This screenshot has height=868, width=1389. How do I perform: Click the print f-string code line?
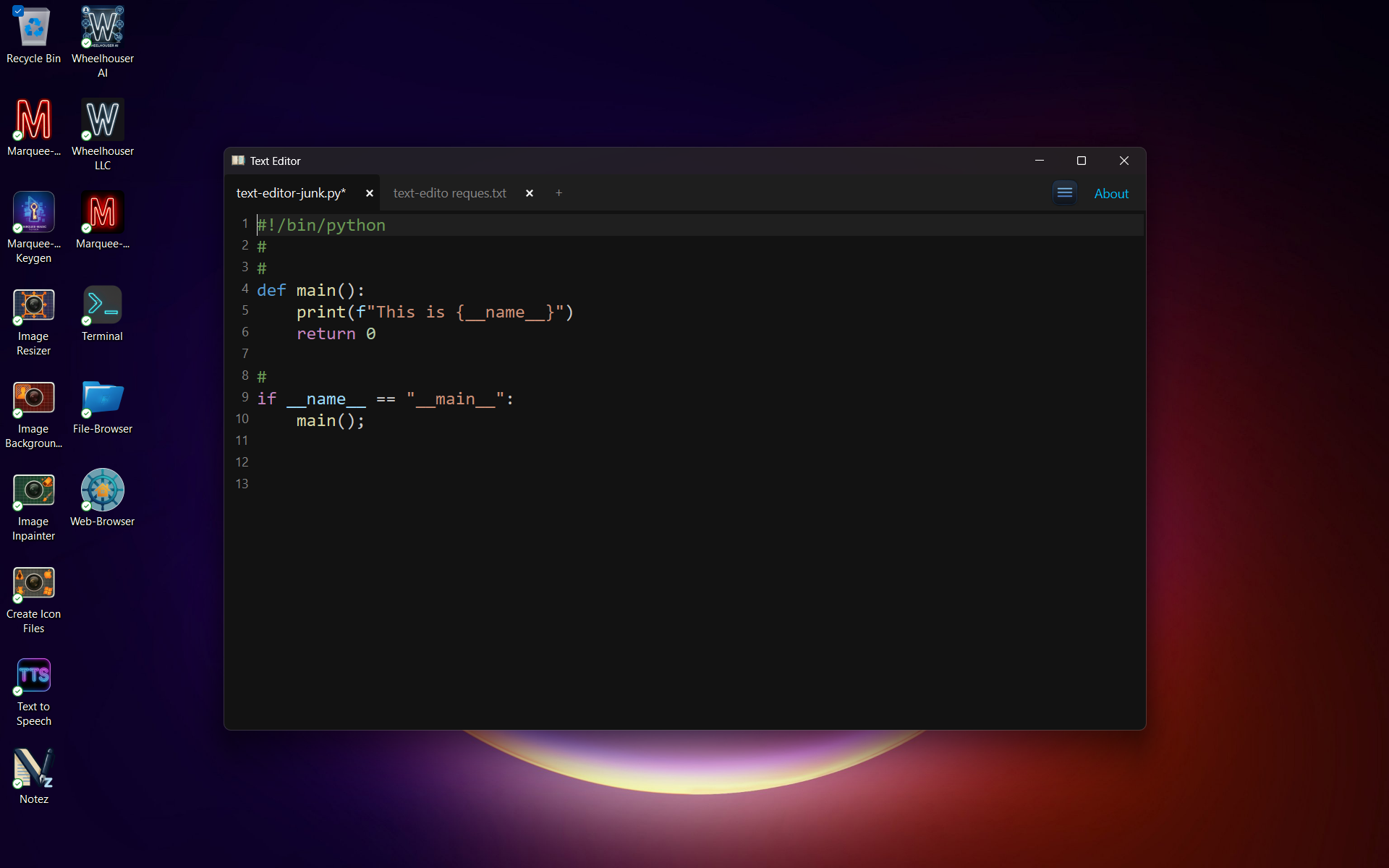point(435,312)
